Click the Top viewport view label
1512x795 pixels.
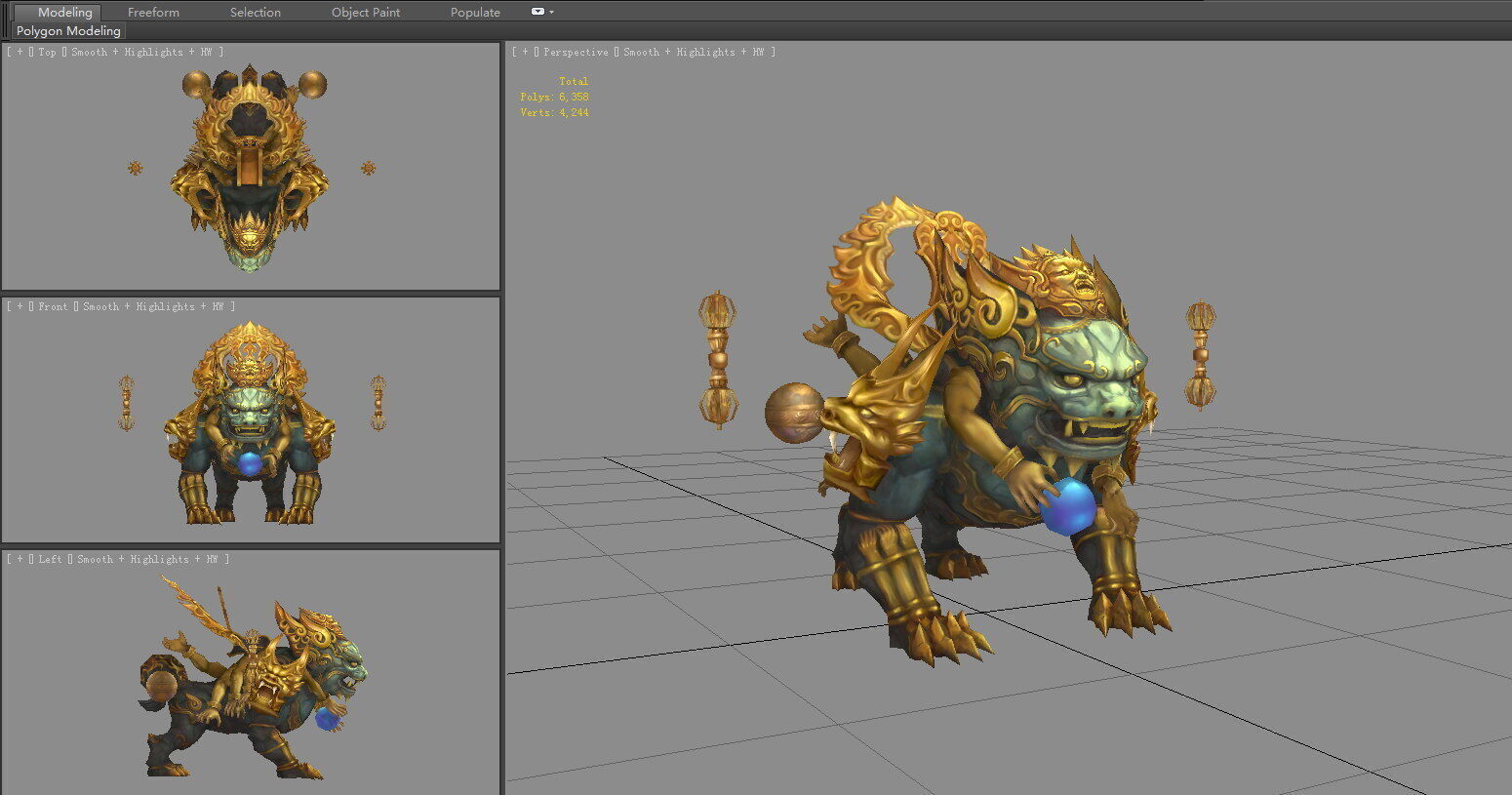tap(47, 52)
